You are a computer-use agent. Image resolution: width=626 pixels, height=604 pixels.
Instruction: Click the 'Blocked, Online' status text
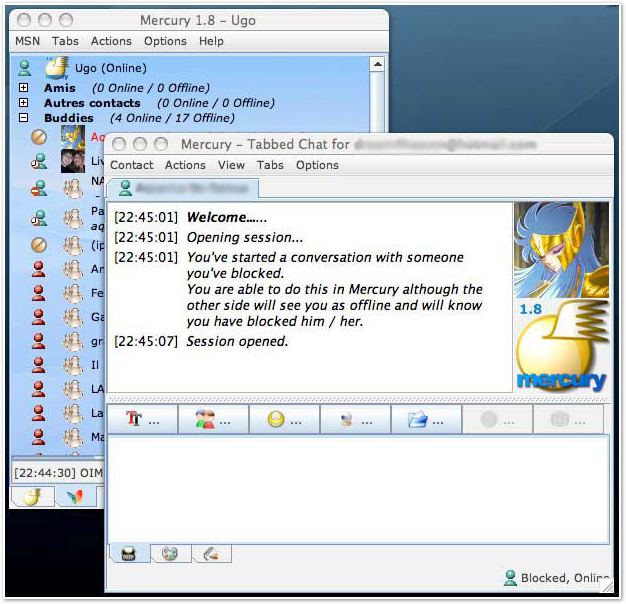(565, 578)
